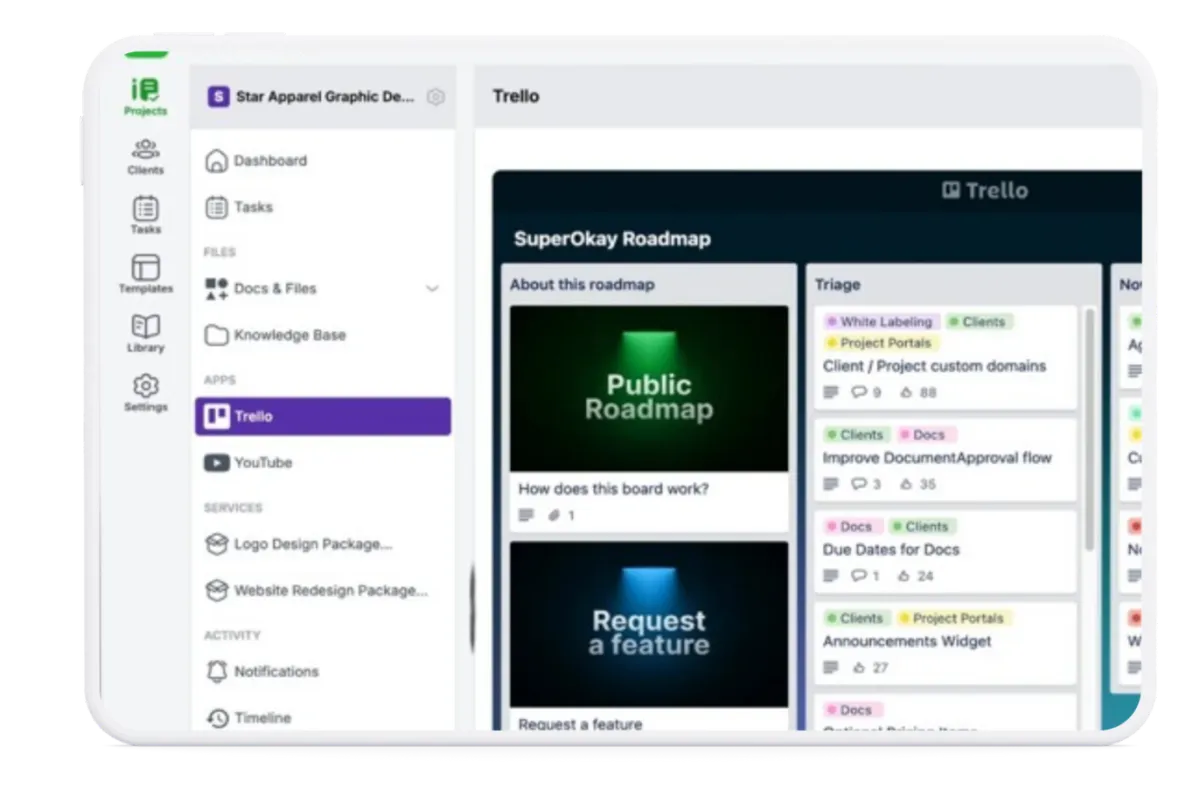
Task: Open the Timeline activity item
Action: (323, 717)
